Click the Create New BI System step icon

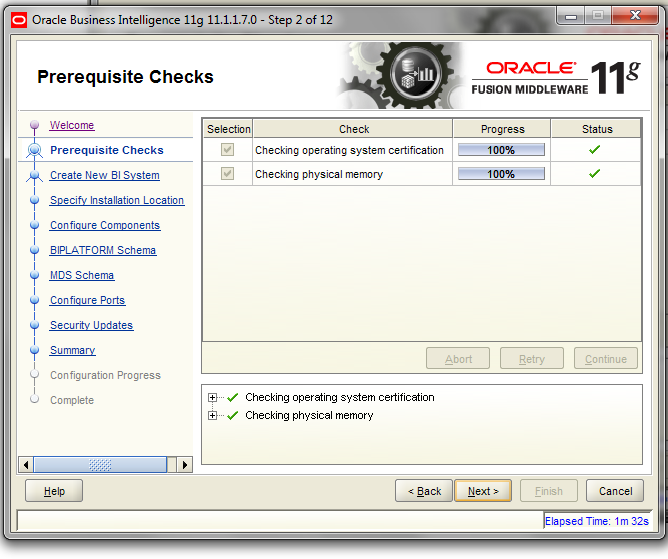(35, 175)
